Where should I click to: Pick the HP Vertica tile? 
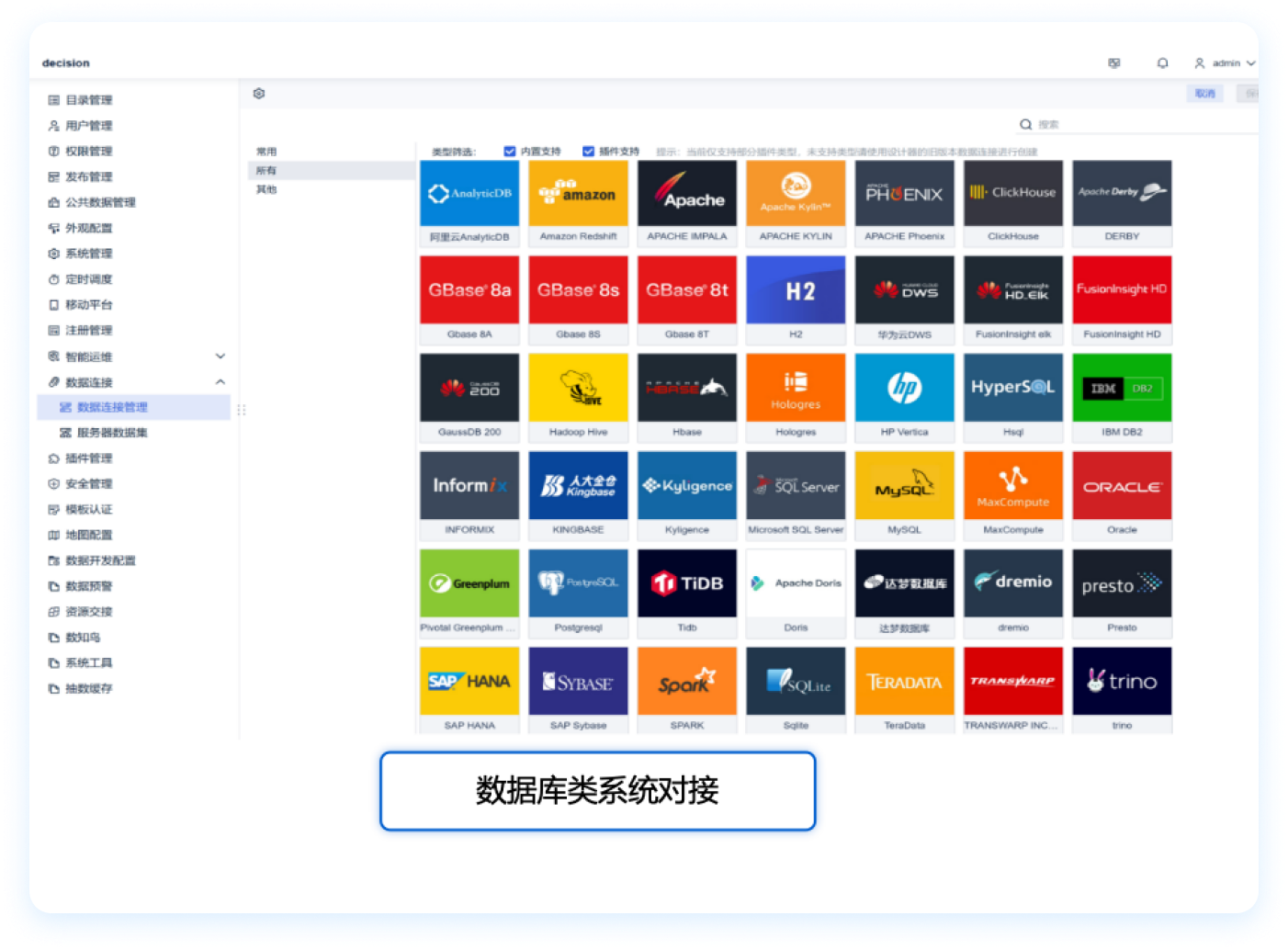pyautogui.click(x=904, y=398)
